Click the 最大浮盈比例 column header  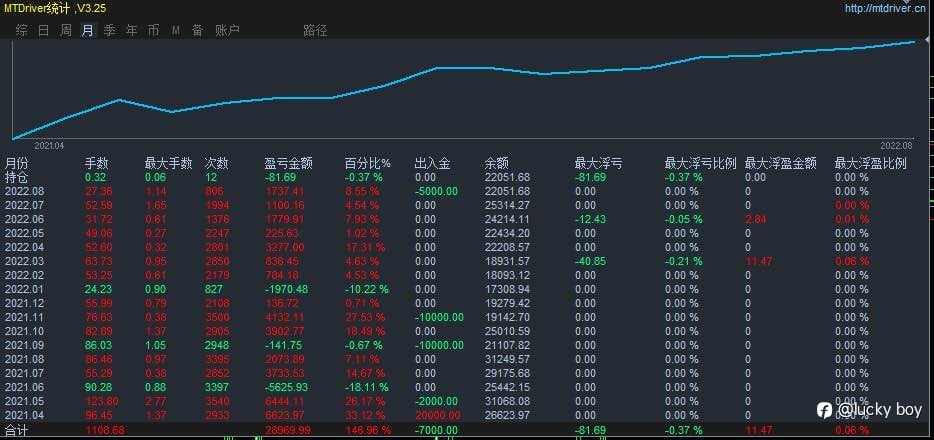pyautogui.click(x=870, y=163)
